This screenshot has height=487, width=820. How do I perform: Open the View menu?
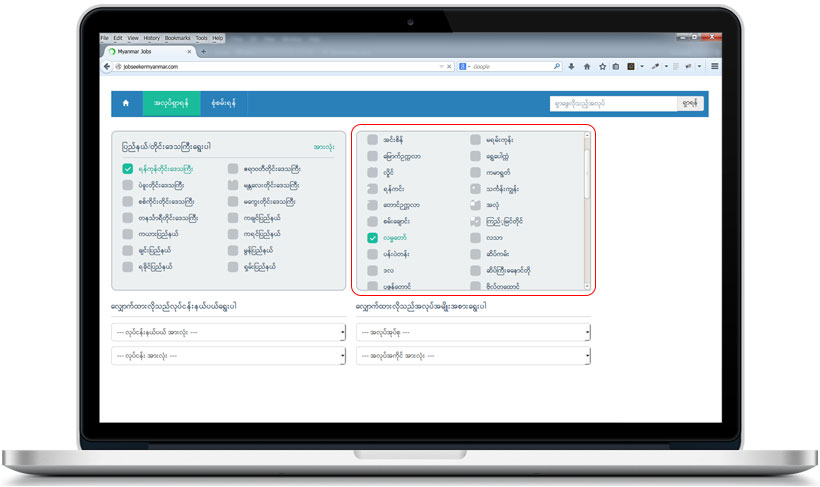coord(133,38)
